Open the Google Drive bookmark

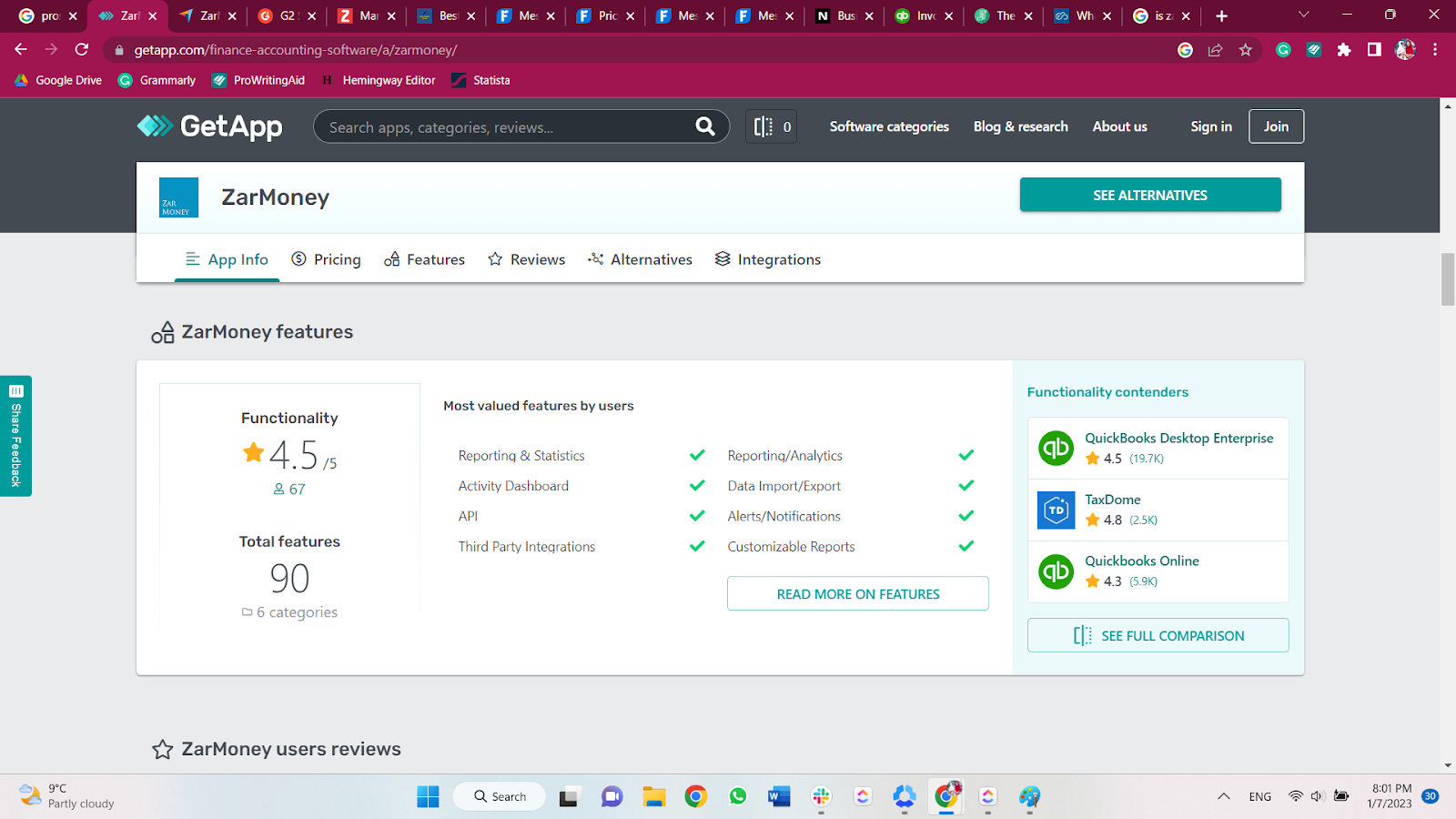pos(58,80)
